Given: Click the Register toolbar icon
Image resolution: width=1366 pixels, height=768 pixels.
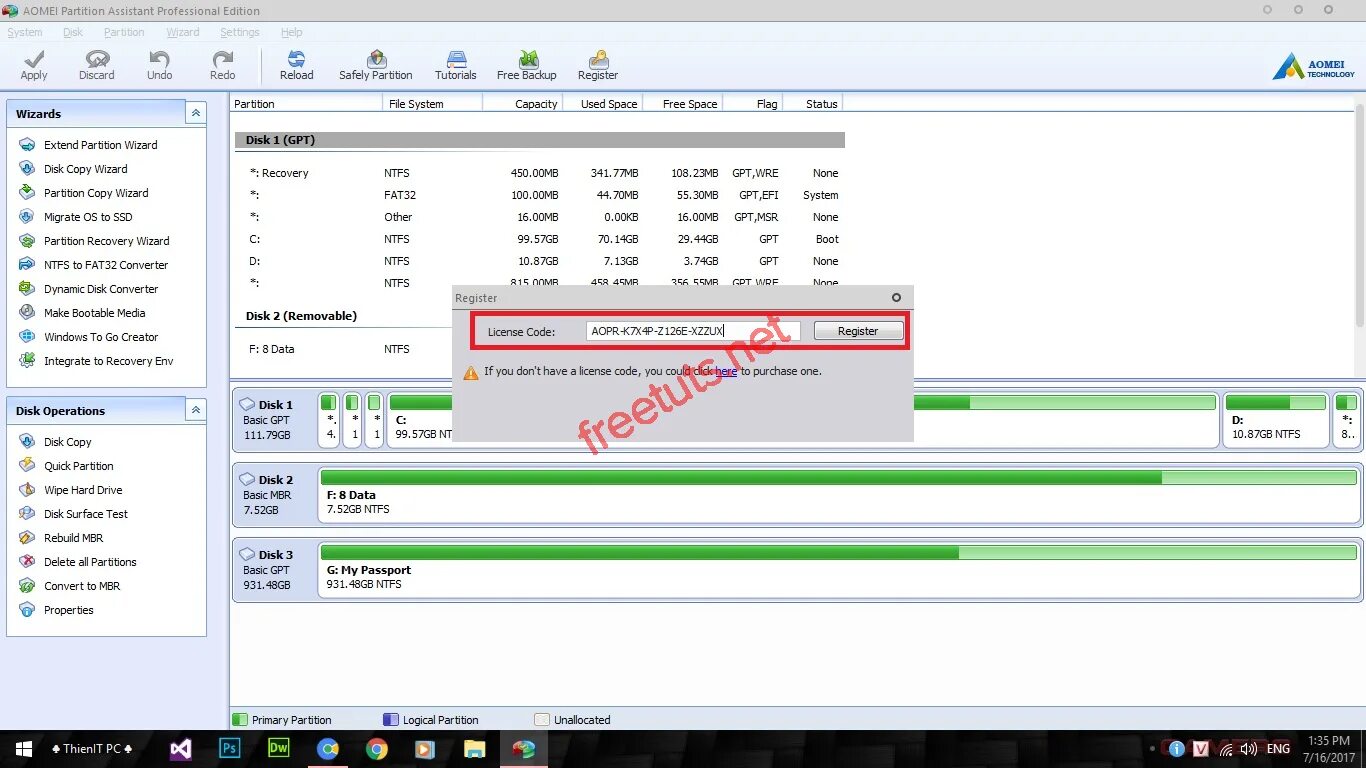Looking at the screenshot, I should tap(598, 65).
